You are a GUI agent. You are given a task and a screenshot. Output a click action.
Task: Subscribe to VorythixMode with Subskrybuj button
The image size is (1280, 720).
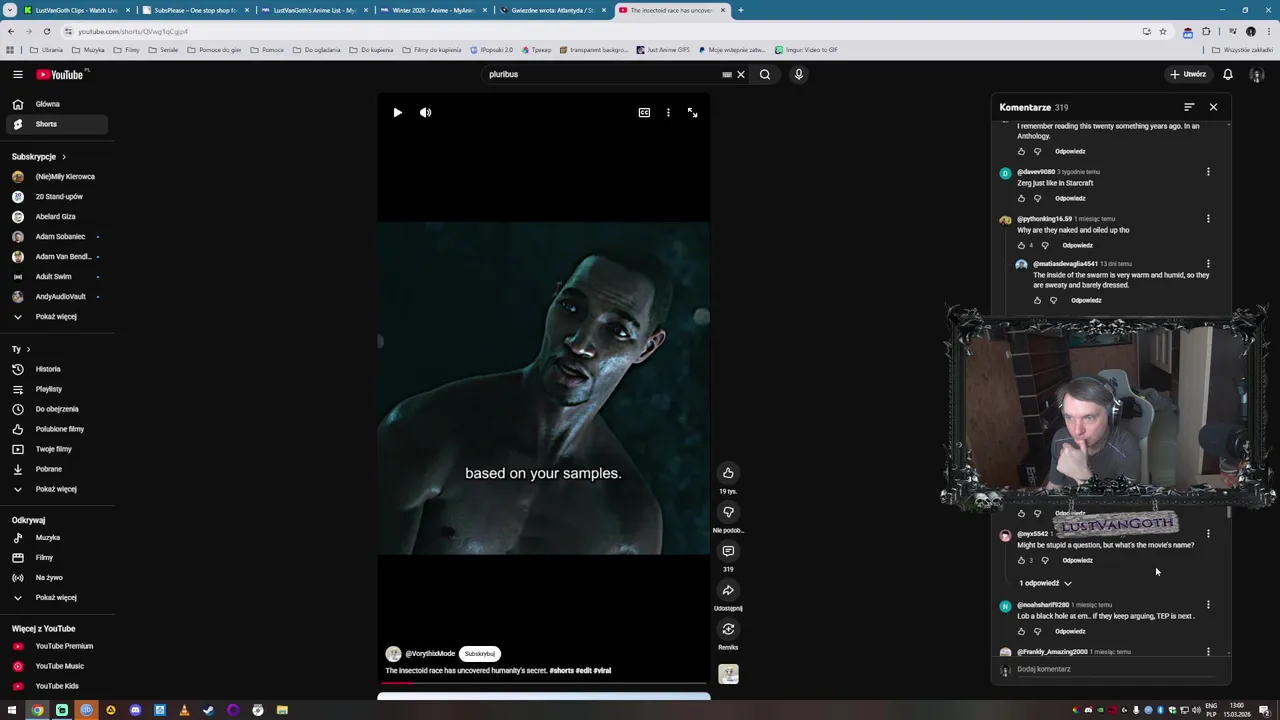point(479,653)
